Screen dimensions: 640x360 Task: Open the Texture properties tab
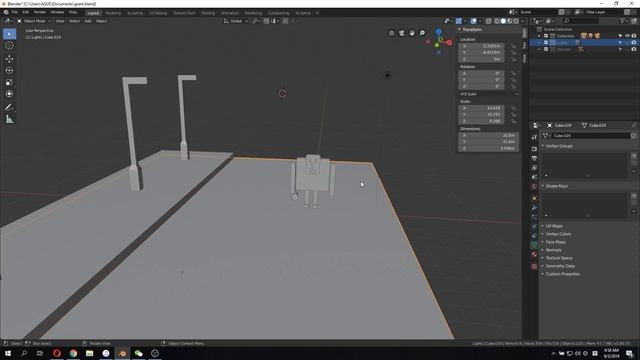coord(534,267)
